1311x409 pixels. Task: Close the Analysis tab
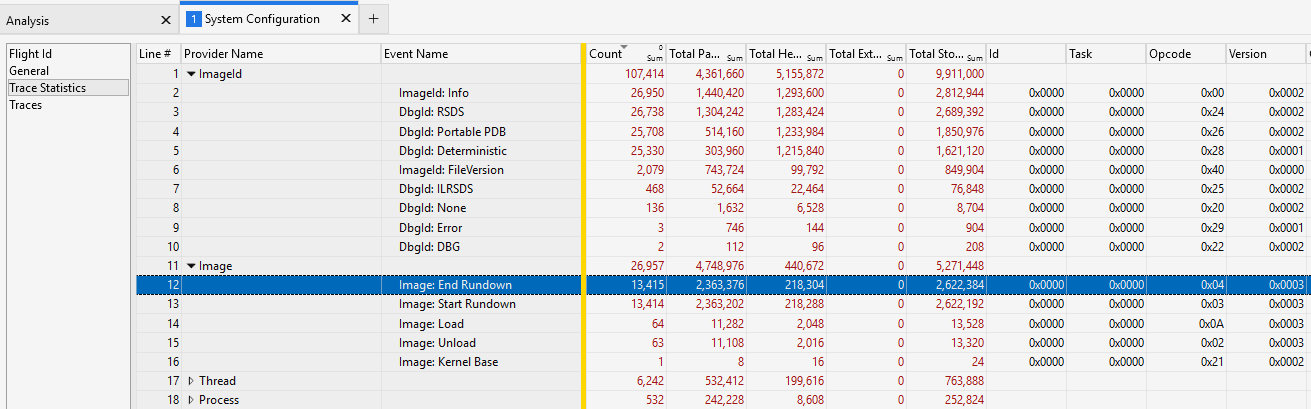(166, 20)
